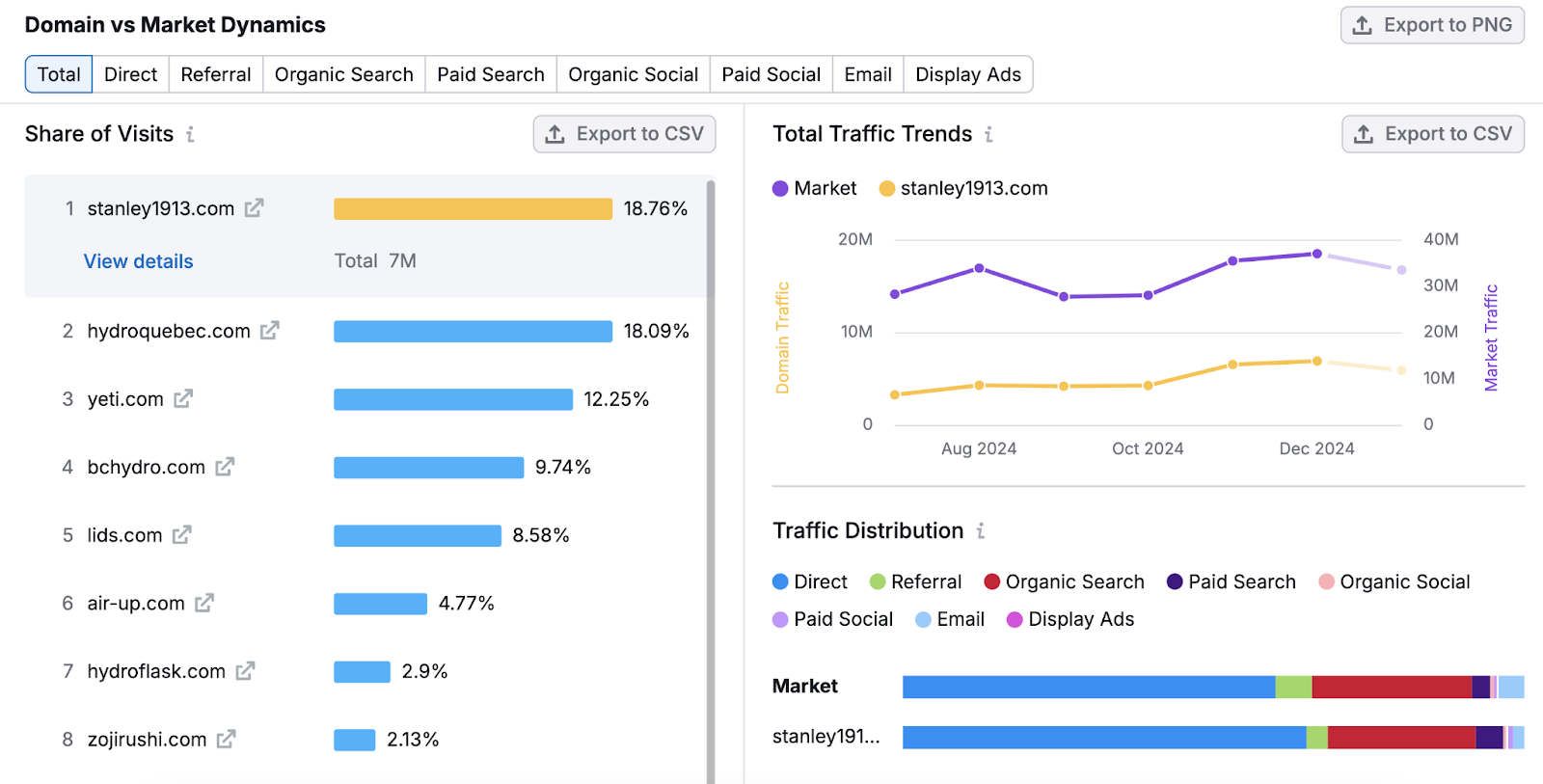Open bchydro.com external link icon
Viewport: 1543px width, 784px height.
pos(225,467)
